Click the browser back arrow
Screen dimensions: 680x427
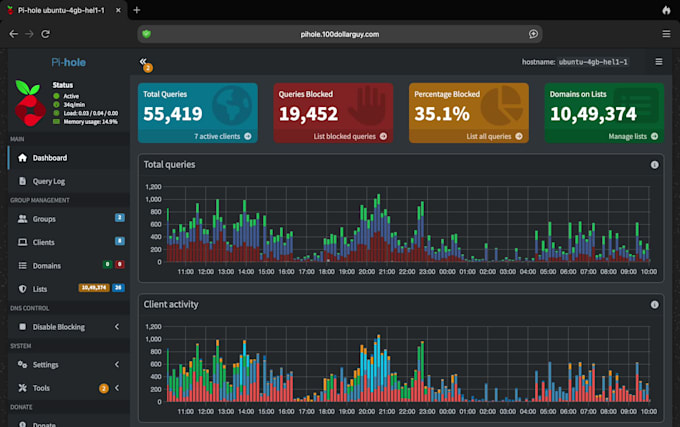coord(13,34)
